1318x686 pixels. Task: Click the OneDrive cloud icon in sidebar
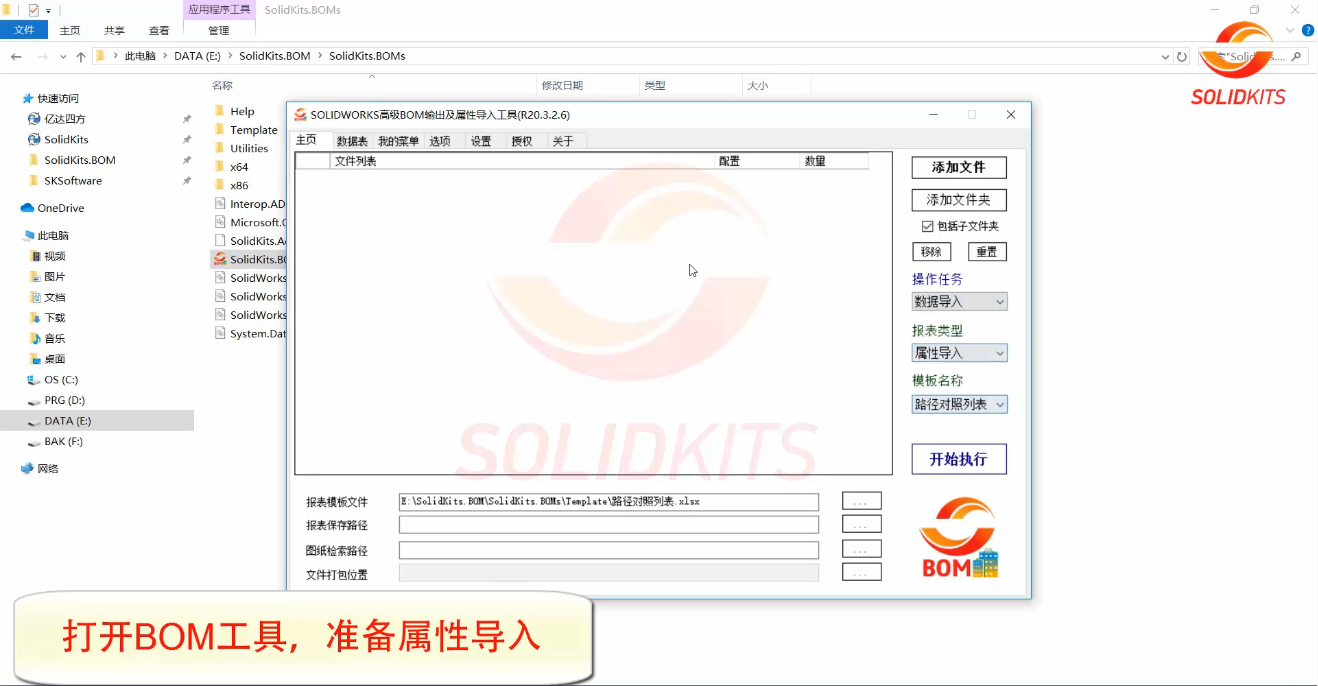coord(27,208)
